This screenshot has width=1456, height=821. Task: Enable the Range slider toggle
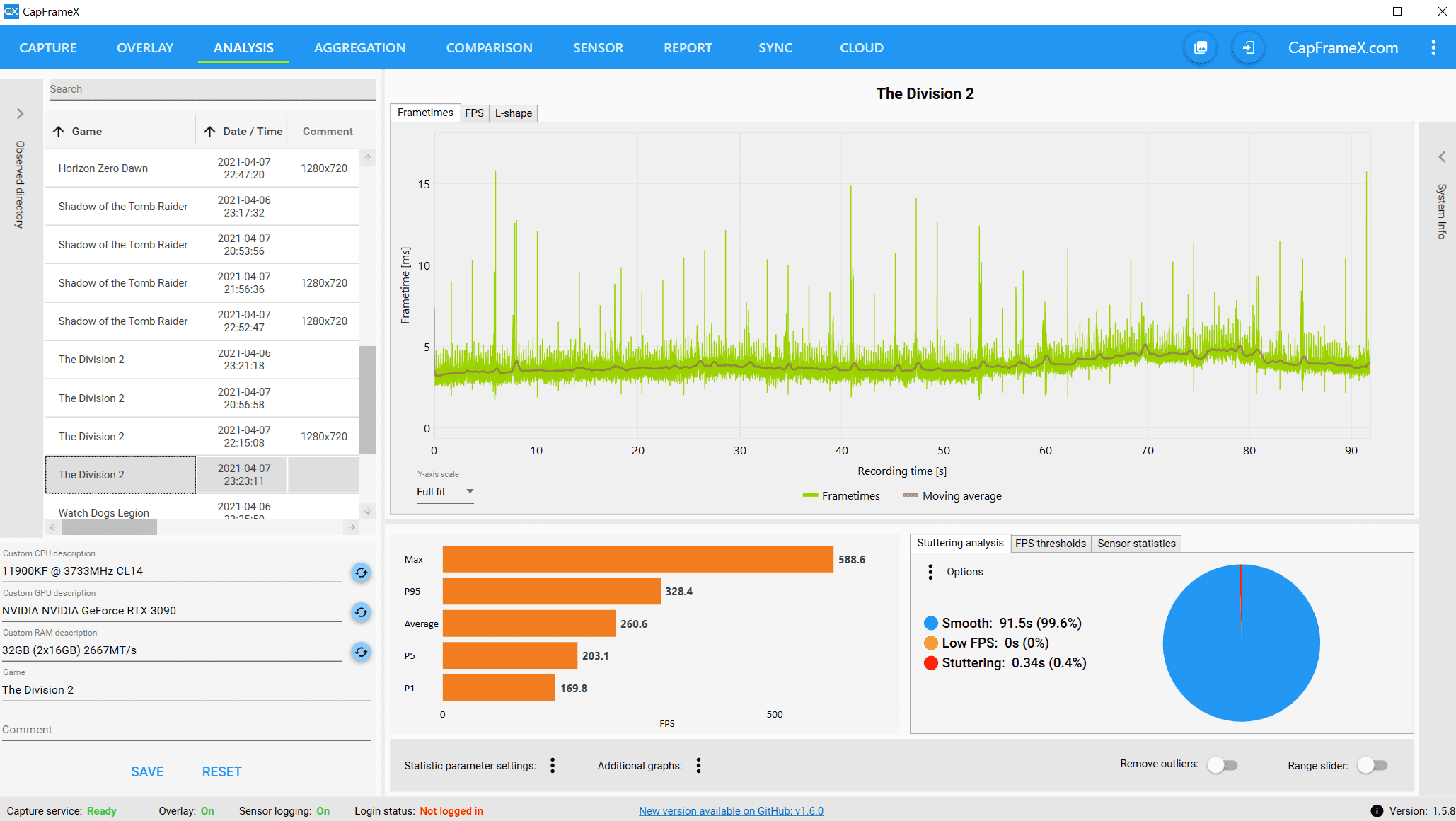(x=1373, y=765)
